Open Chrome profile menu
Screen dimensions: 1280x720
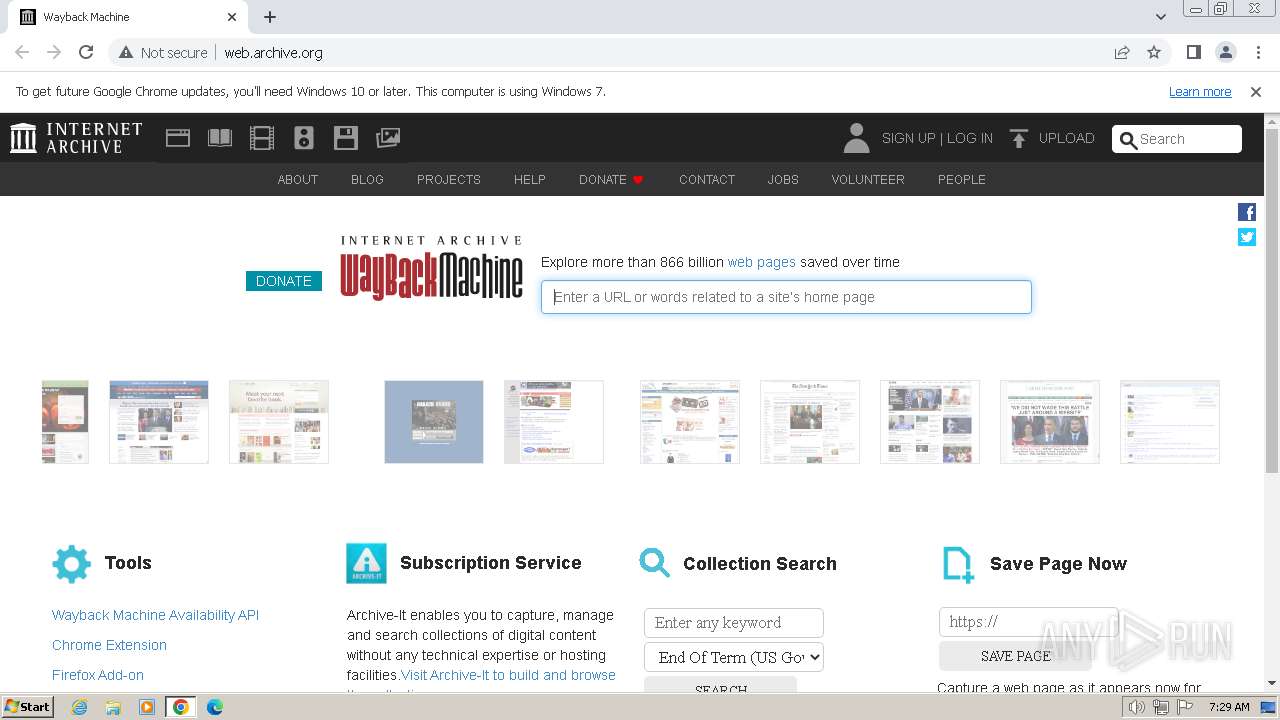(1226, 52)
